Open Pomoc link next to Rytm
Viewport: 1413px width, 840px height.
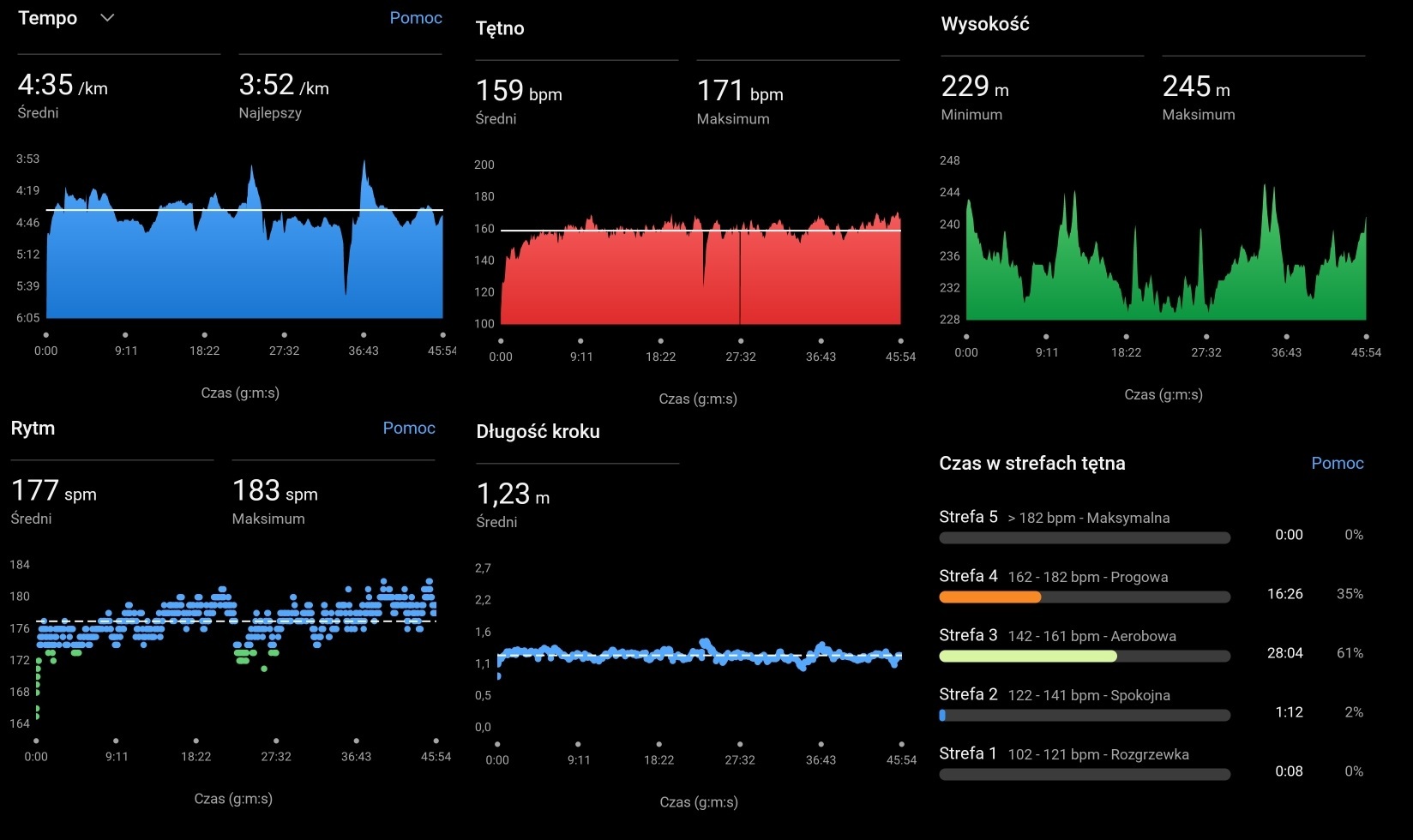[409, 428]
